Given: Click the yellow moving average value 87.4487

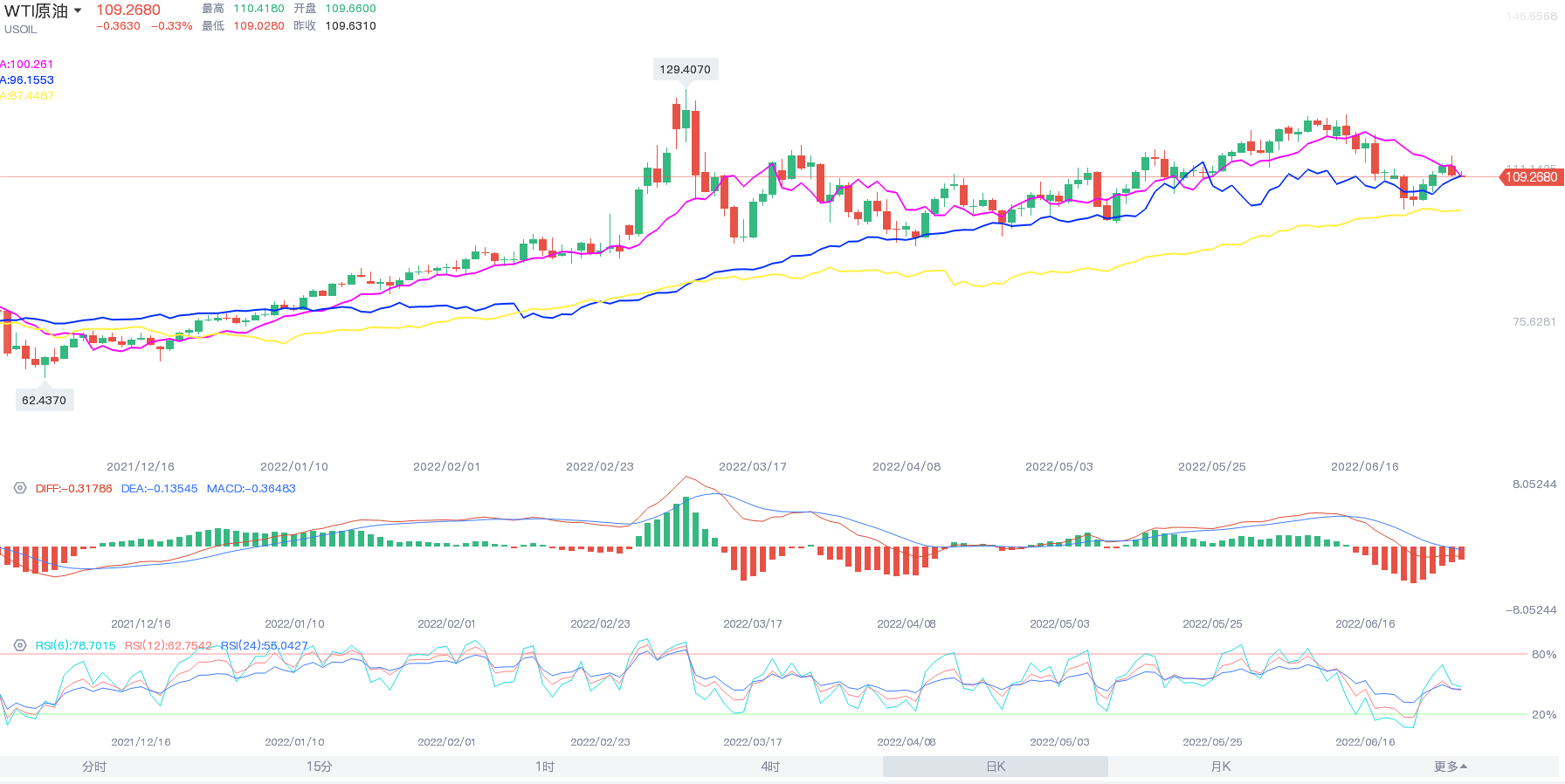Looking at the screenshot, I should (28, 96).
